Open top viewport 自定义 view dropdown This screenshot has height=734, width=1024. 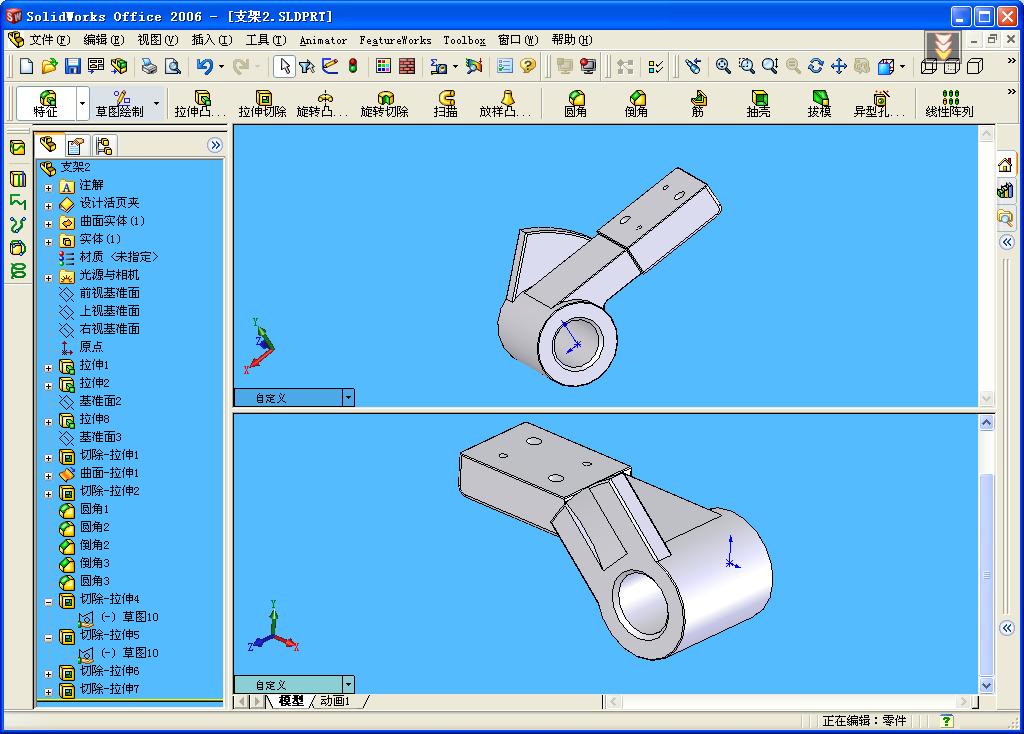coord(348,397)
